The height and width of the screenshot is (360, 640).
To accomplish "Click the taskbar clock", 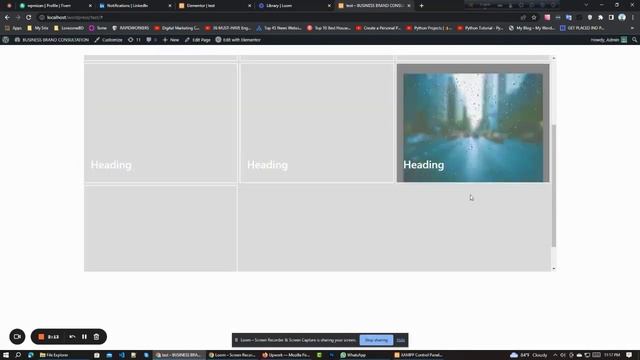I will 612,355.
